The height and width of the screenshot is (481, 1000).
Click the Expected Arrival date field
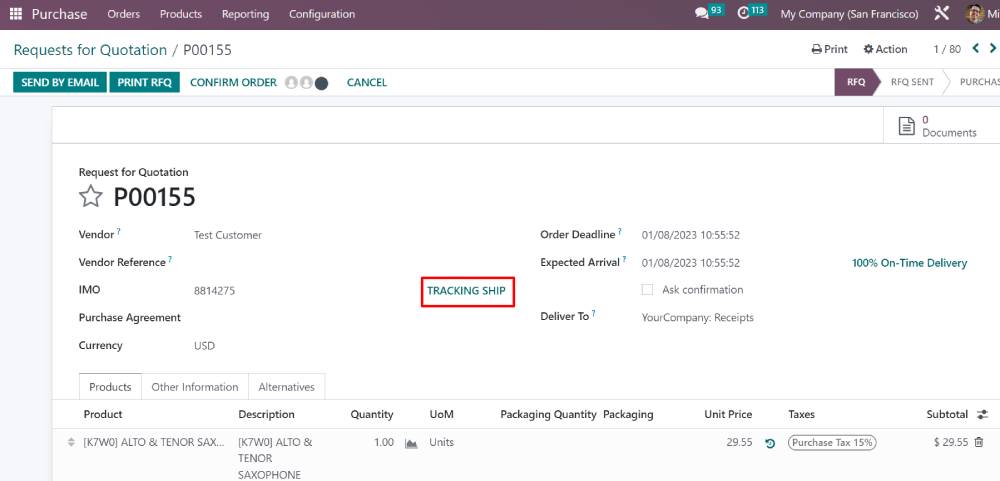click(691, 263)
